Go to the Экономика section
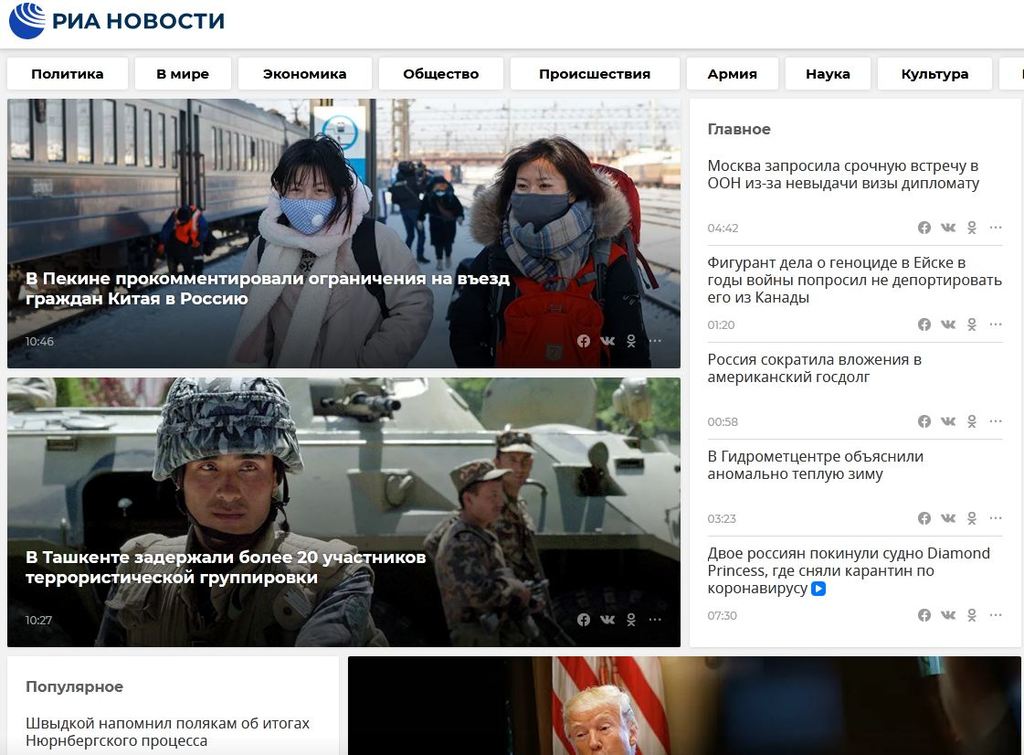Viewport: 1024px width, 755px height. (305, 74)
